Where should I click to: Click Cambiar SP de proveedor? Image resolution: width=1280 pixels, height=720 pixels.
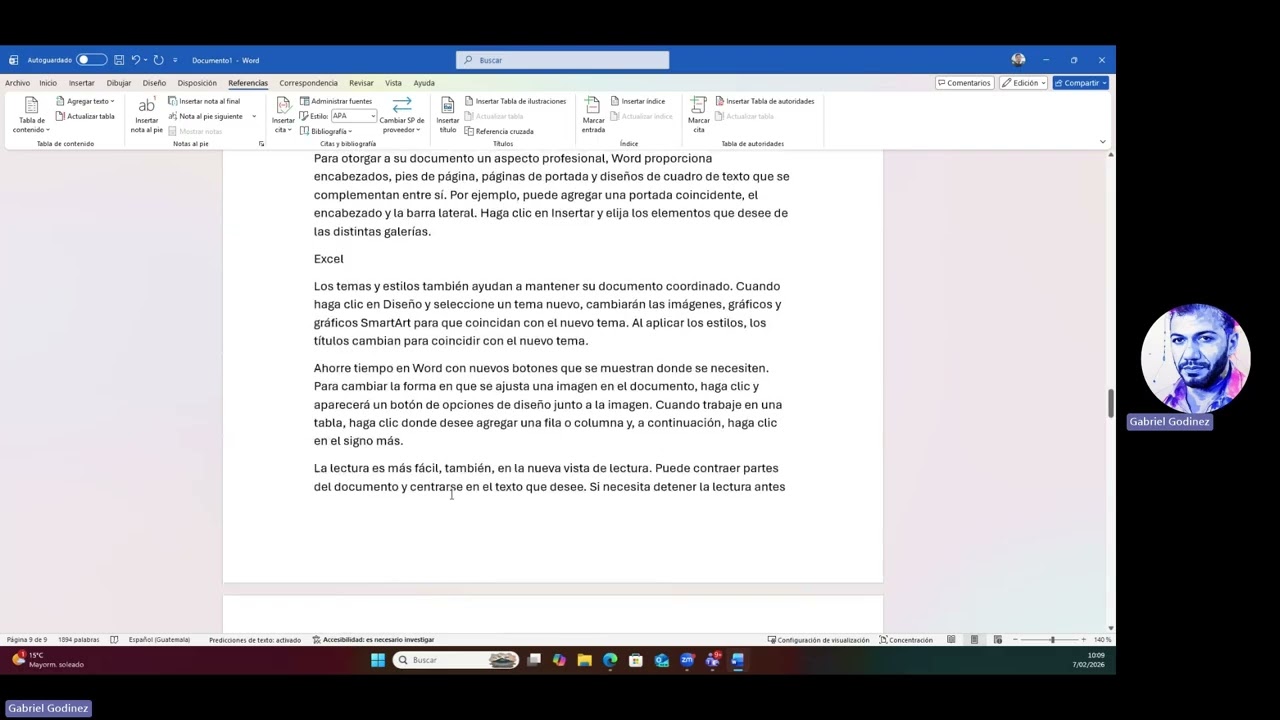click(402, 115)
